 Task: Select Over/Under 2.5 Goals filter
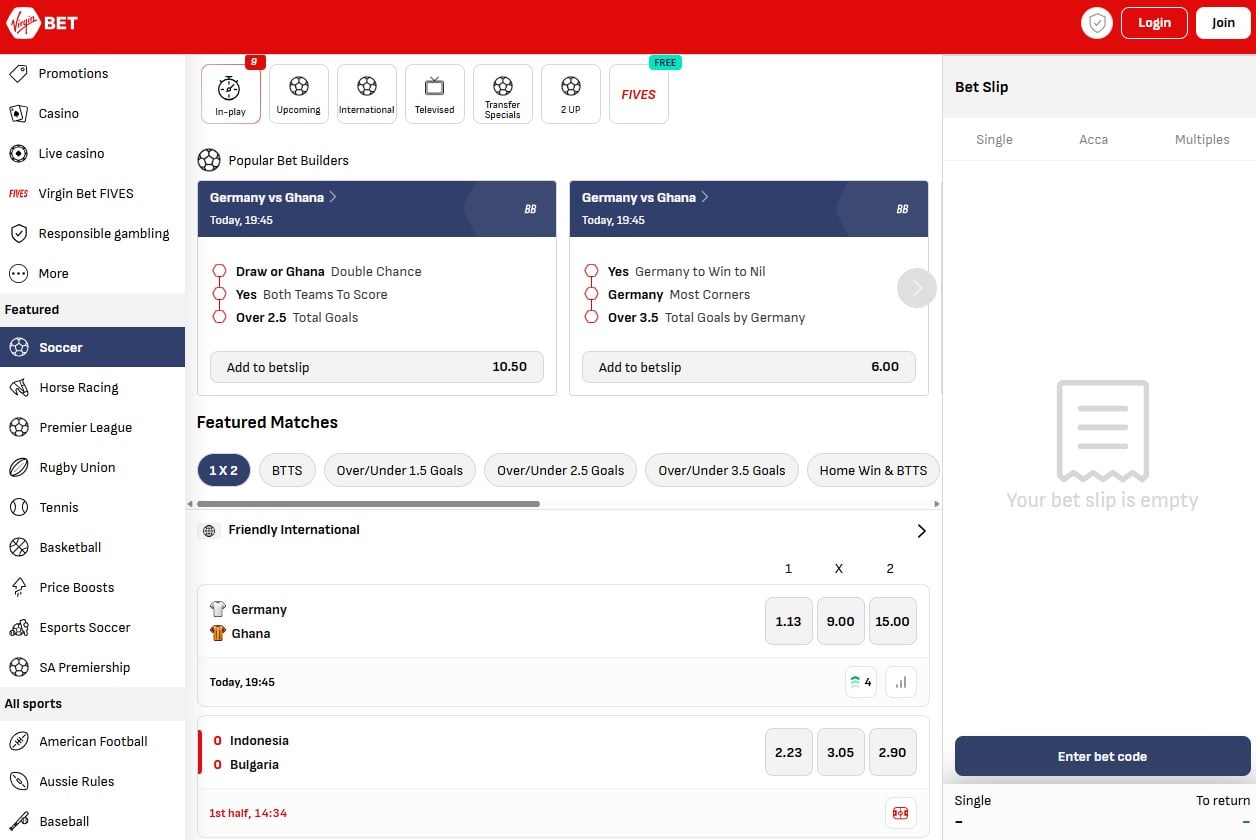click(560, 470)
